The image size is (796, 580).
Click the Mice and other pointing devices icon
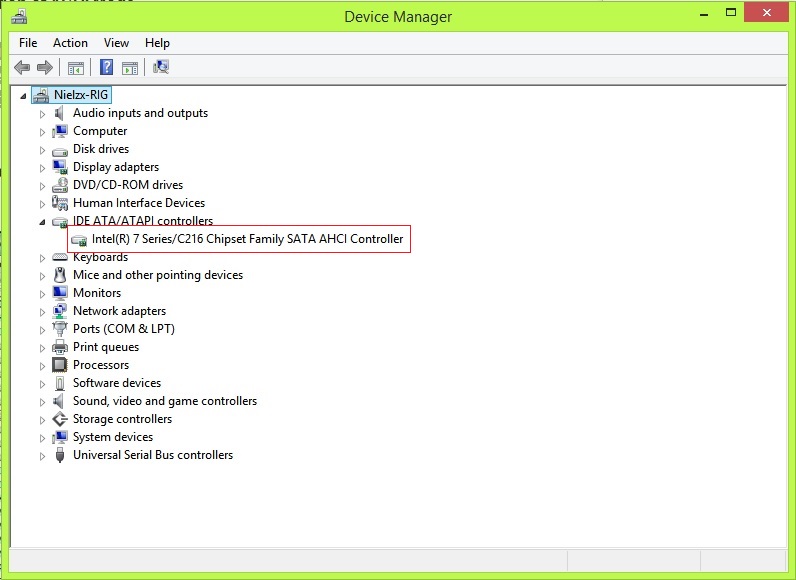tap(60, 275)
